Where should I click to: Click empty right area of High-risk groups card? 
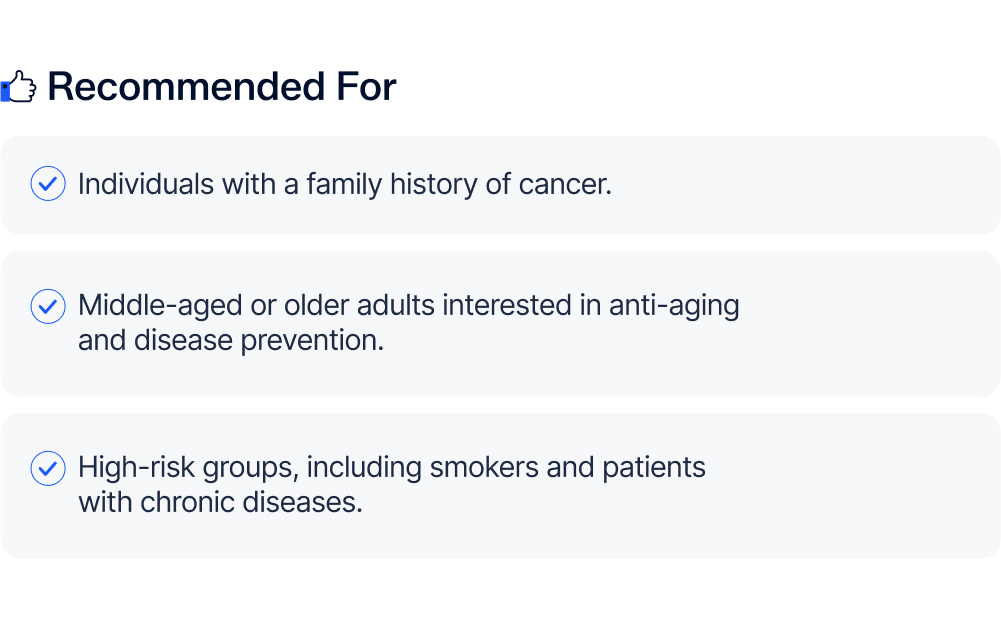[x=870, y=485]
